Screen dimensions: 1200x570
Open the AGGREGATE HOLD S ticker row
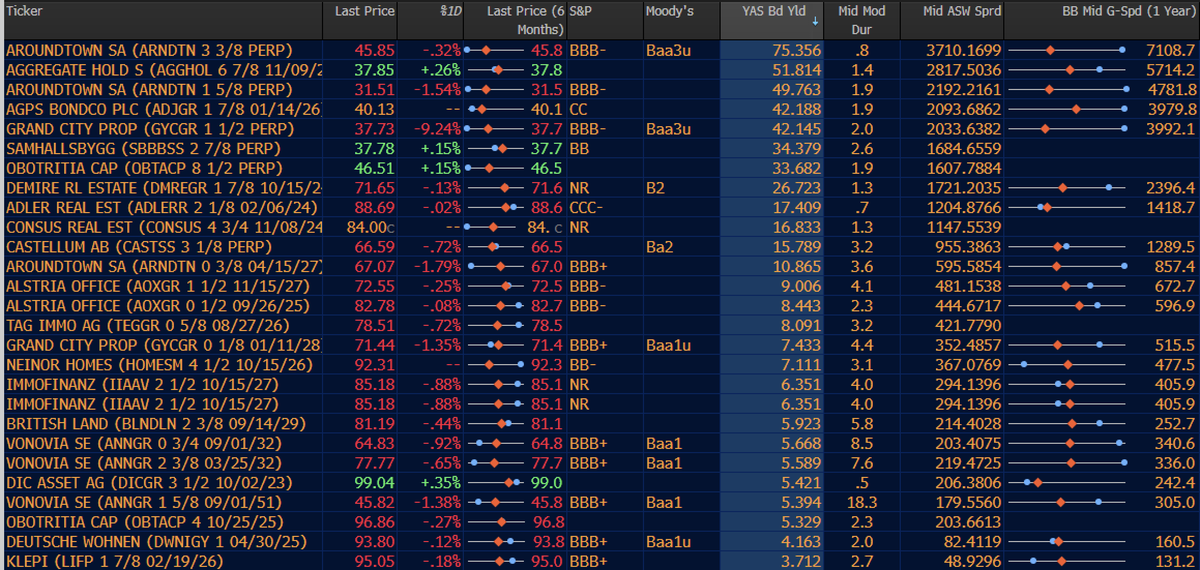(x=162, y=70)
